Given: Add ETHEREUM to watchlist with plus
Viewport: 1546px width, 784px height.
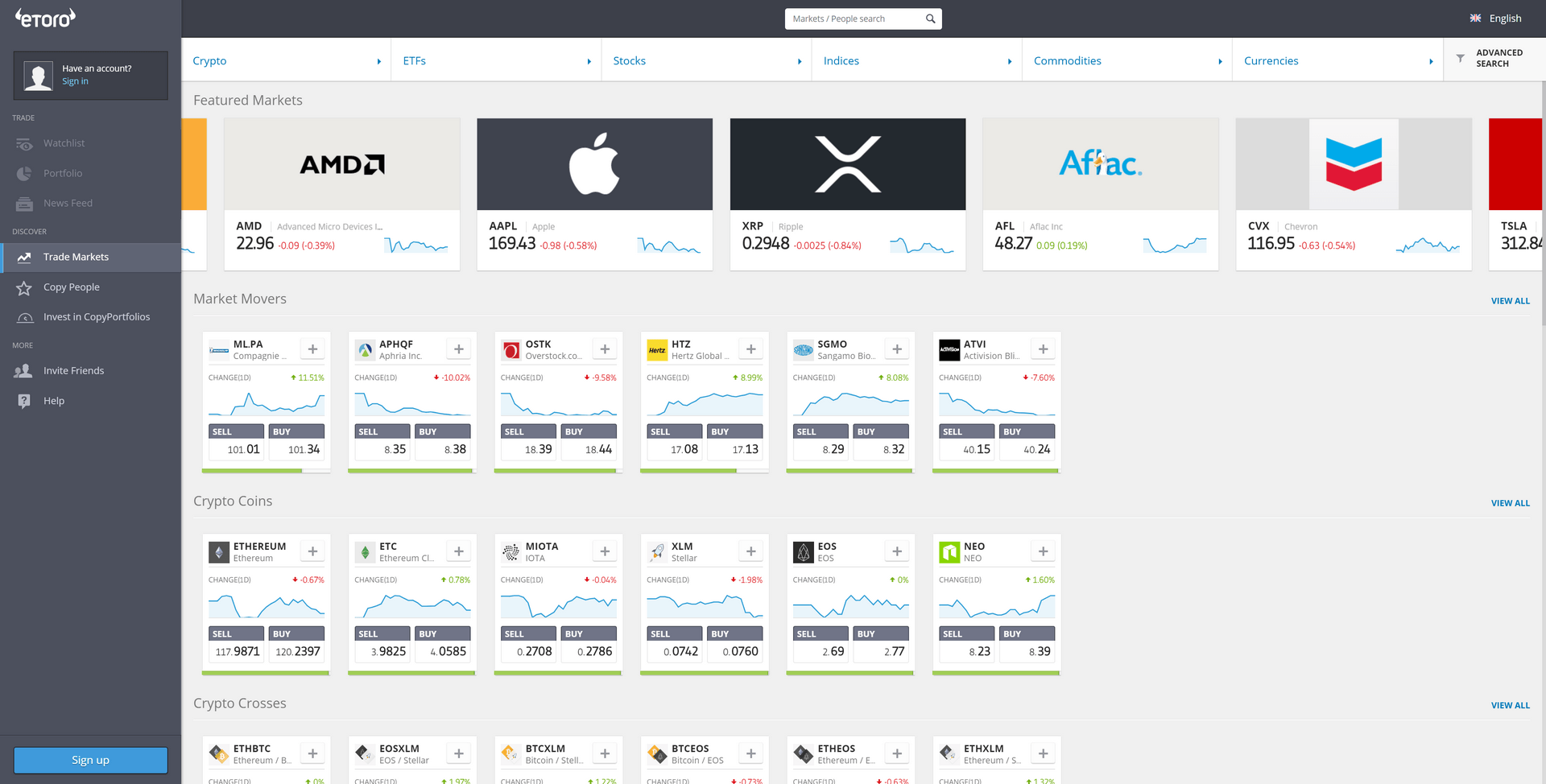Looking at the screenshot, I should point(313,551).
